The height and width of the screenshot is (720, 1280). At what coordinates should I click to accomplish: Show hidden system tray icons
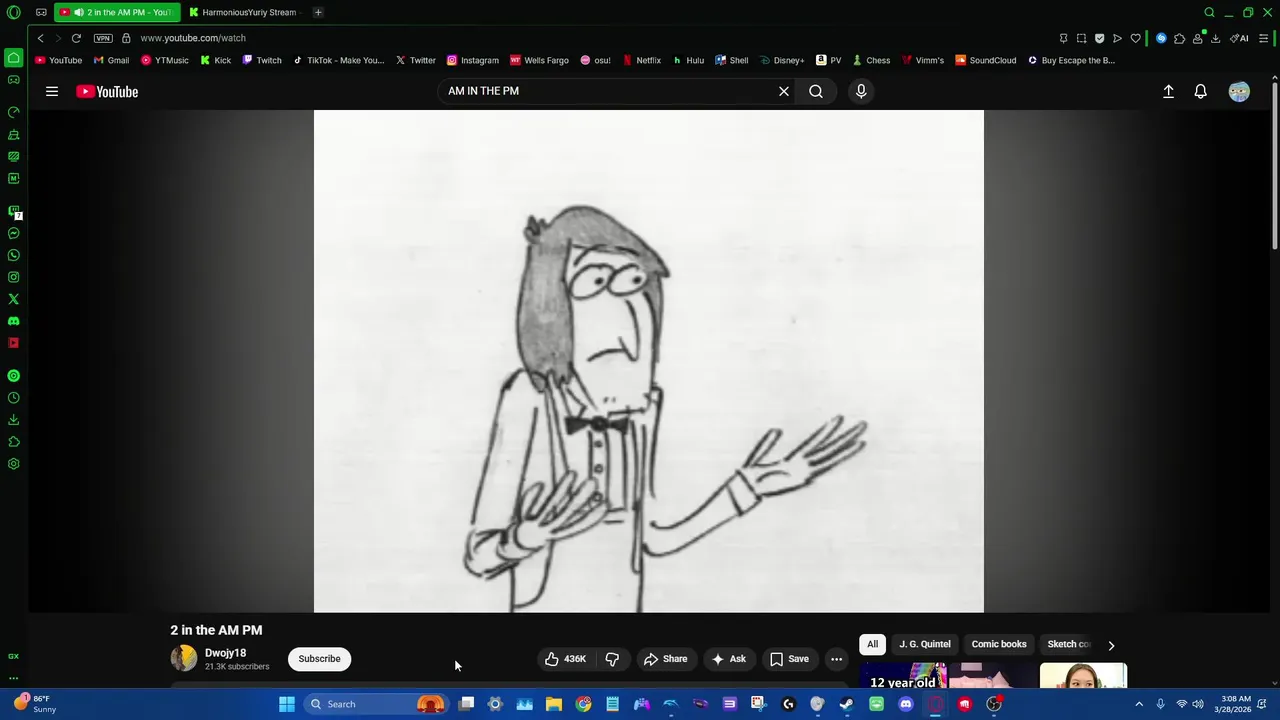click(x=1138, y=704)
